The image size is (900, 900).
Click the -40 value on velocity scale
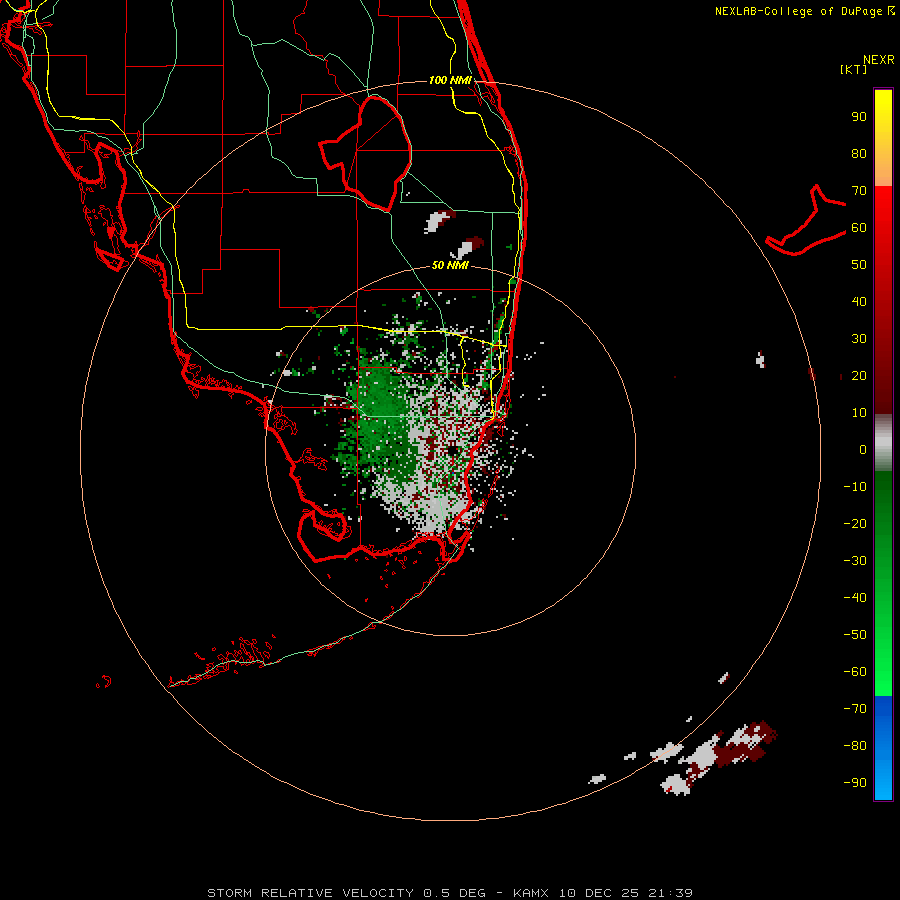pos(855,598)
